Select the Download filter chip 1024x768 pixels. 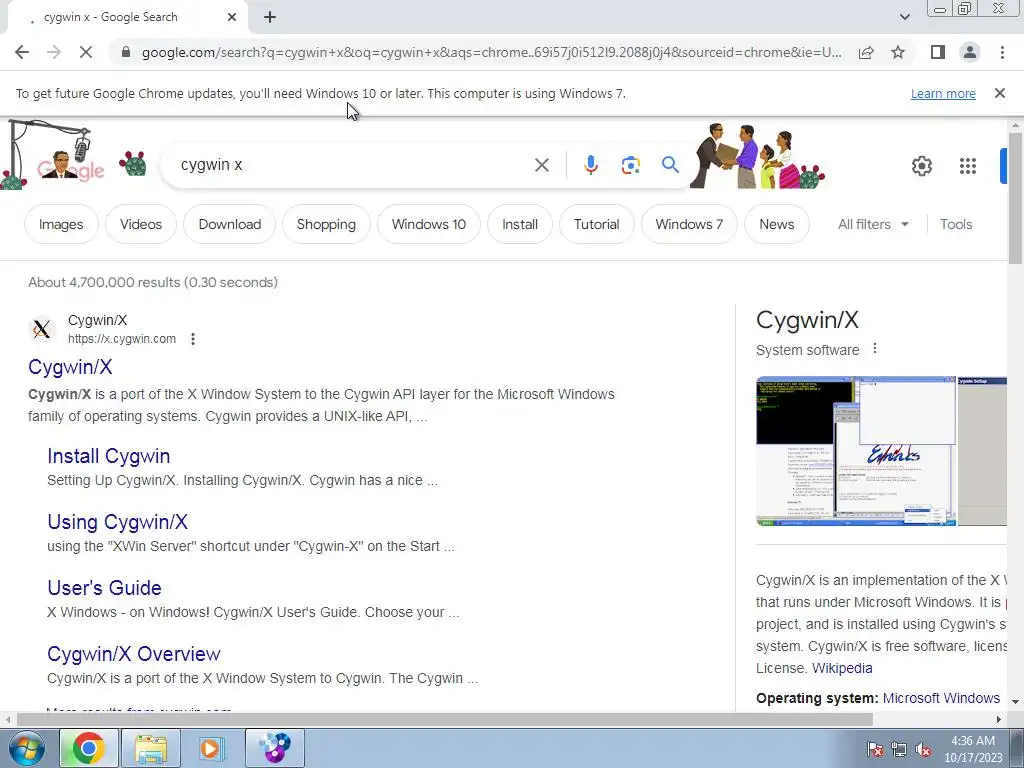click(230, 224)
